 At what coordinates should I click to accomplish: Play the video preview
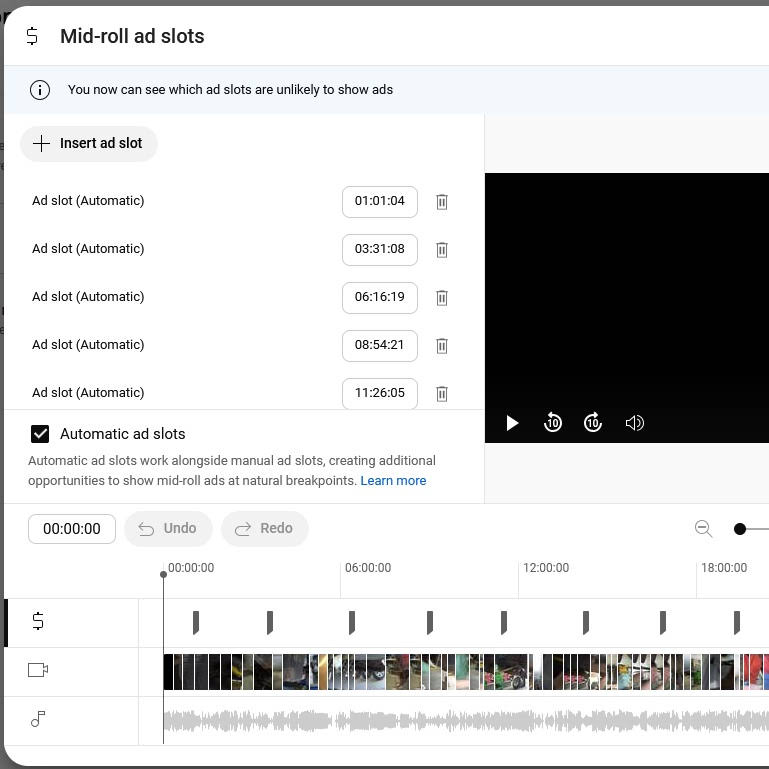512,423
